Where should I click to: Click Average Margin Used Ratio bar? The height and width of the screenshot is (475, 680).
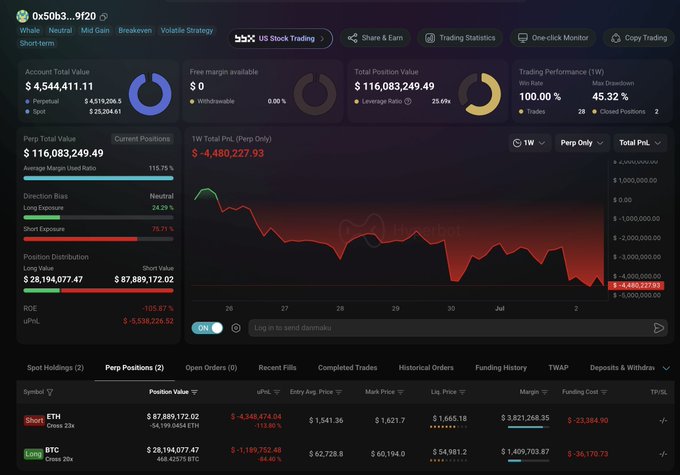point(98,178)
